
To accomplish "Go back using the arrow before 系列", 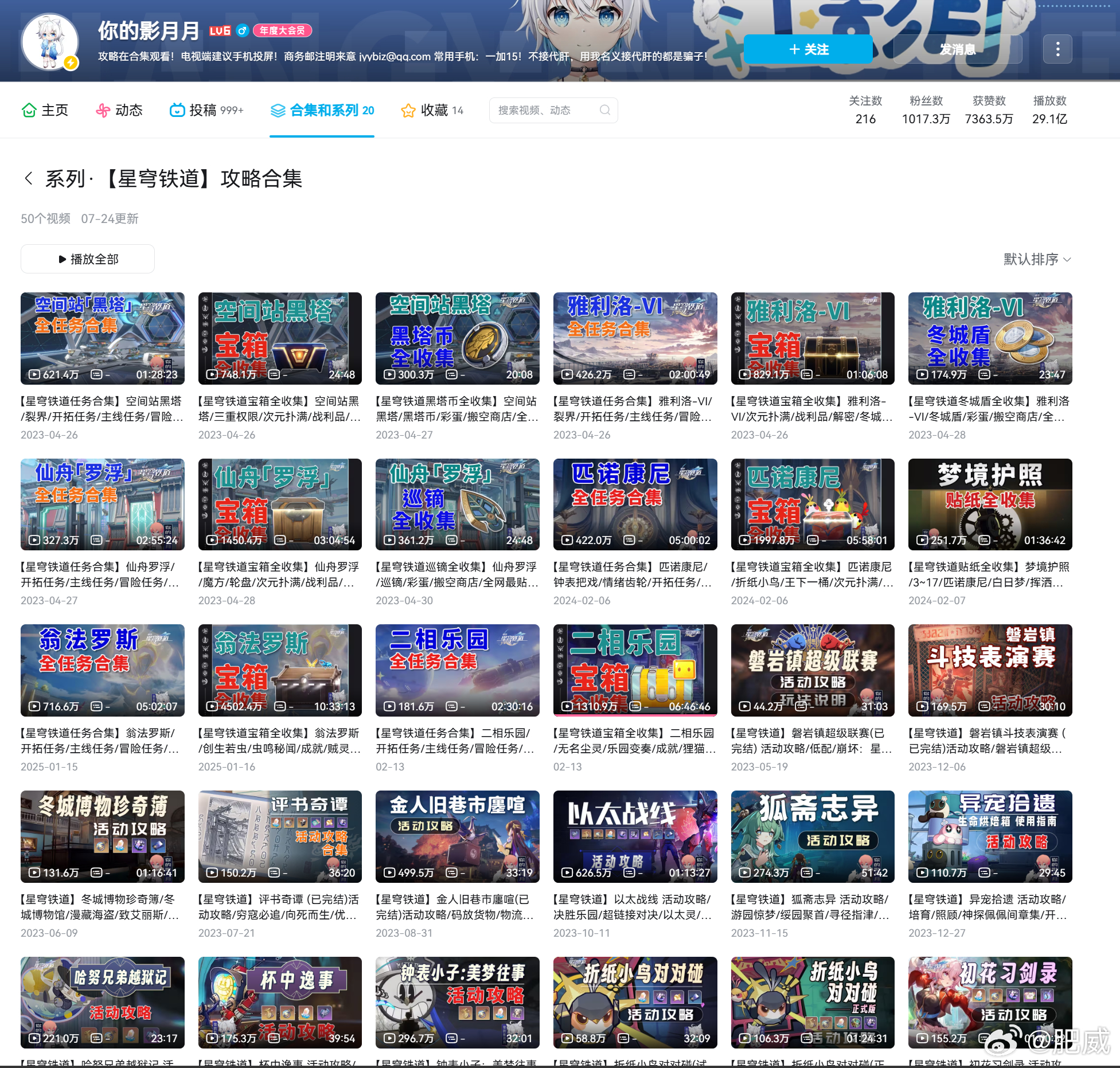I will [28, 178].
